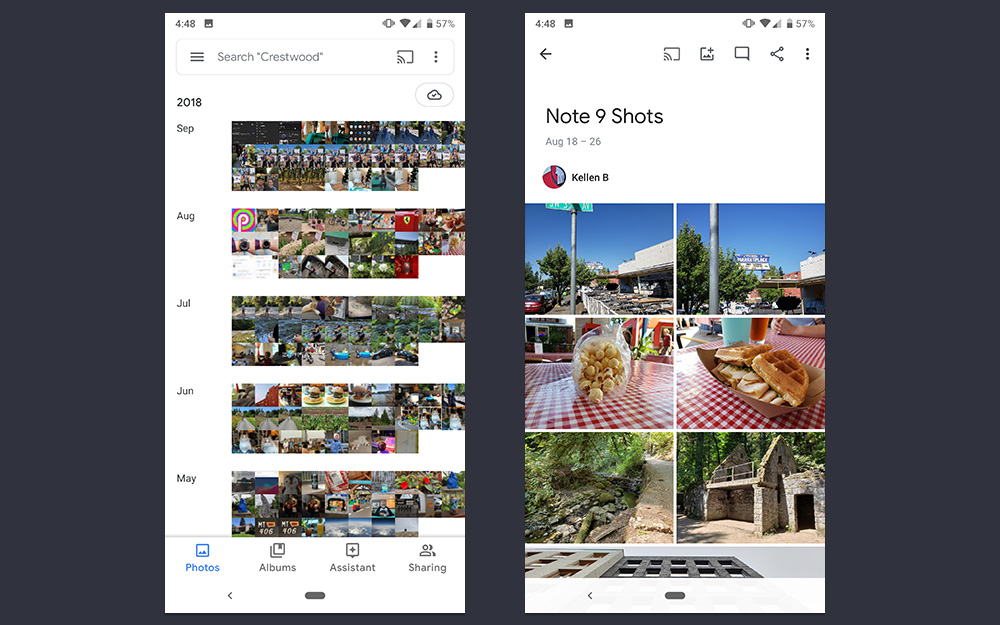Tap the back arrow in the Note 9 Shots album
Image resolution: width=1000 pixels, height=625 pixels.
point(545,54)
